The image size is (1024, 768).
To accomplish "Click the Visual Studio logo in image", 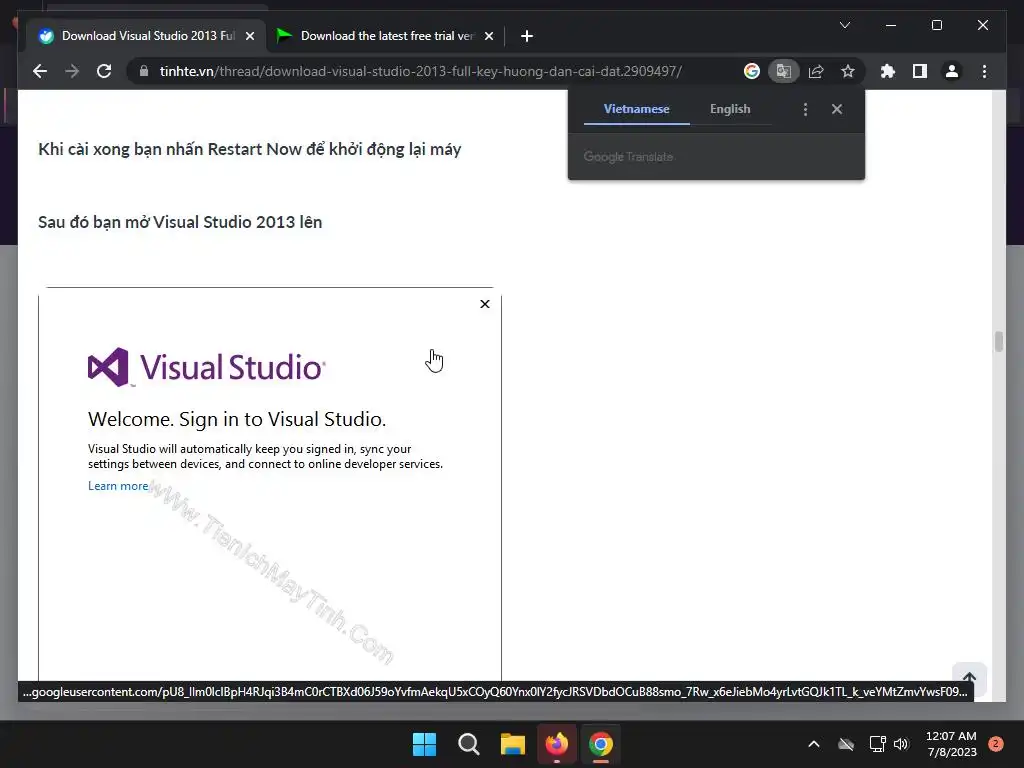I will (206, 367).
